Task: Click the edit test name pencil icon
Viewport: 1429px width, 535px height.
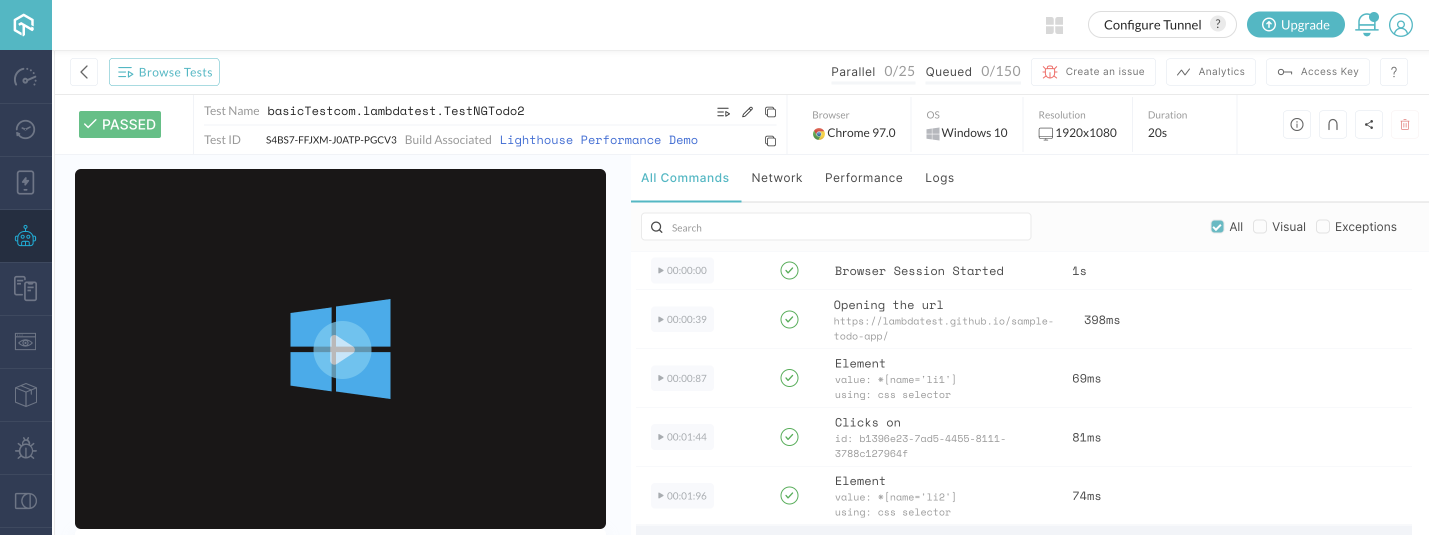Action: pos(747,112)
